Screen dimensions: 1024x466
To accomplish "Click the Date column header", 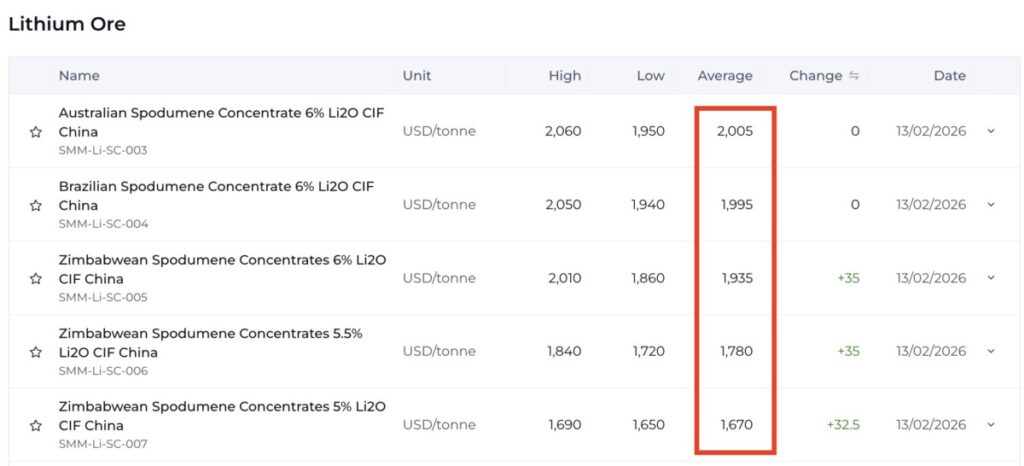I will click(949, 76).
